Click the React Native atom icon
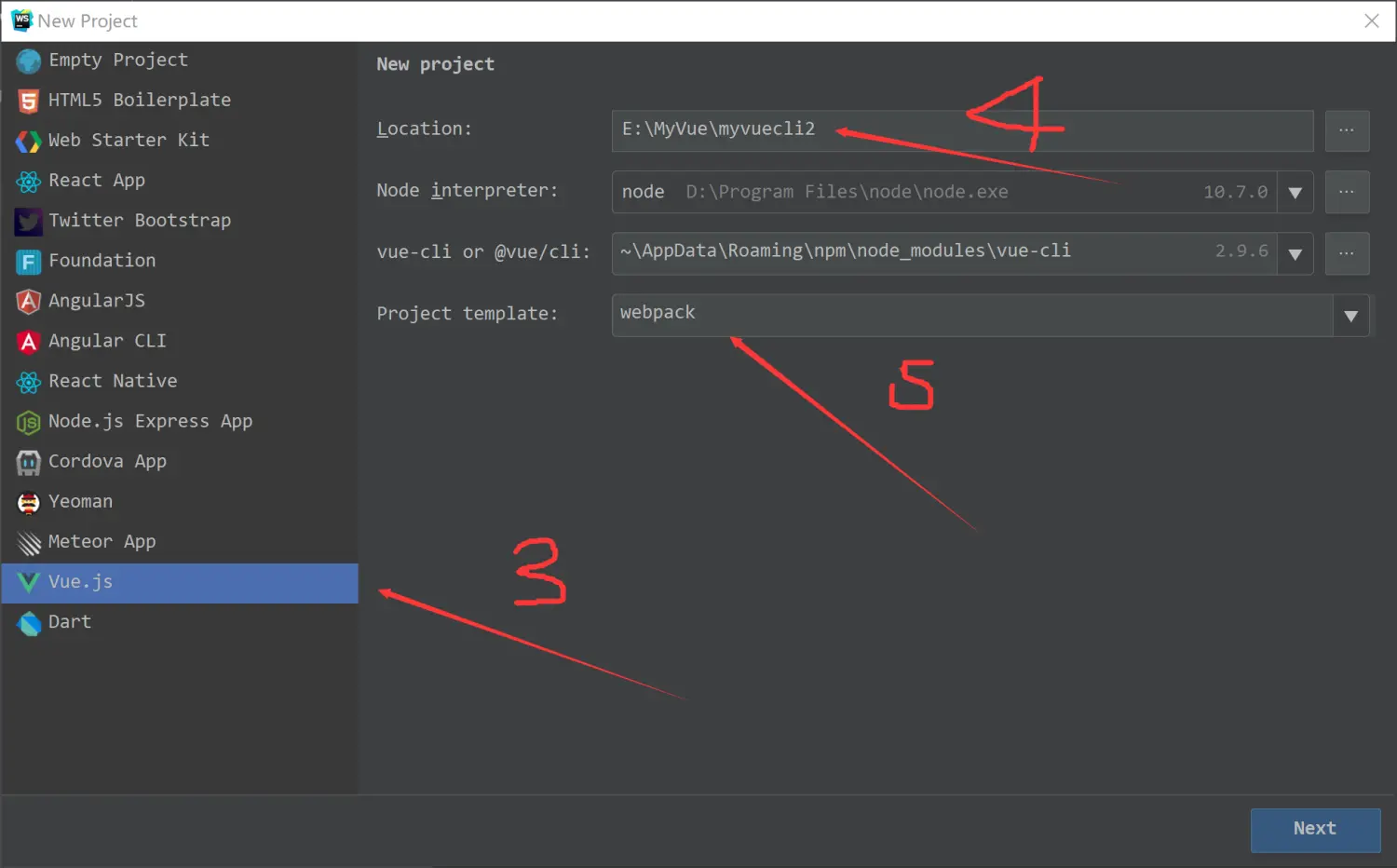The width and height of the screenshot is (1397, 868). click(29, 382)
